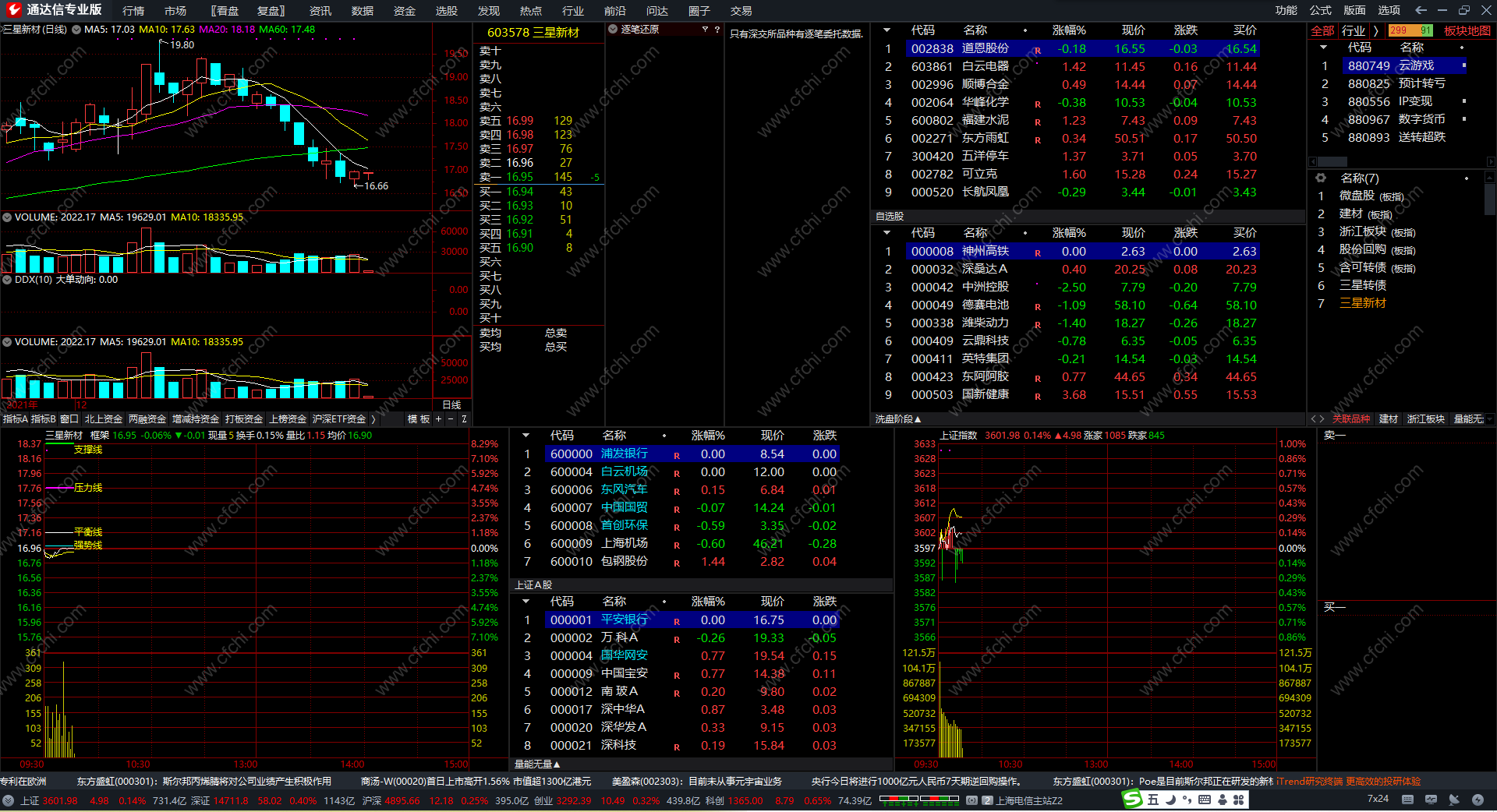Click the chevron right of the 行业 tab

coord(1375,30)
